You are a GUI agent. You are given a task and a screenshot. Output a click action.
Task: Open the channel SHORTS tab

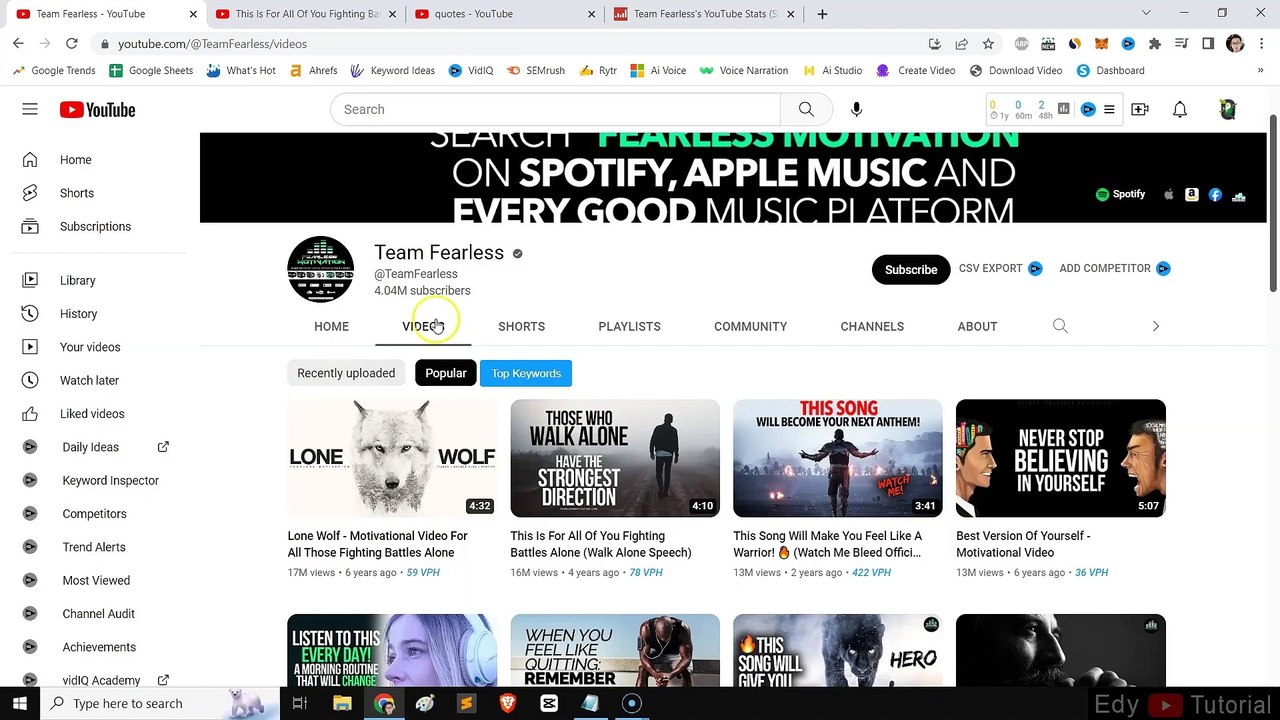(521, 326)
